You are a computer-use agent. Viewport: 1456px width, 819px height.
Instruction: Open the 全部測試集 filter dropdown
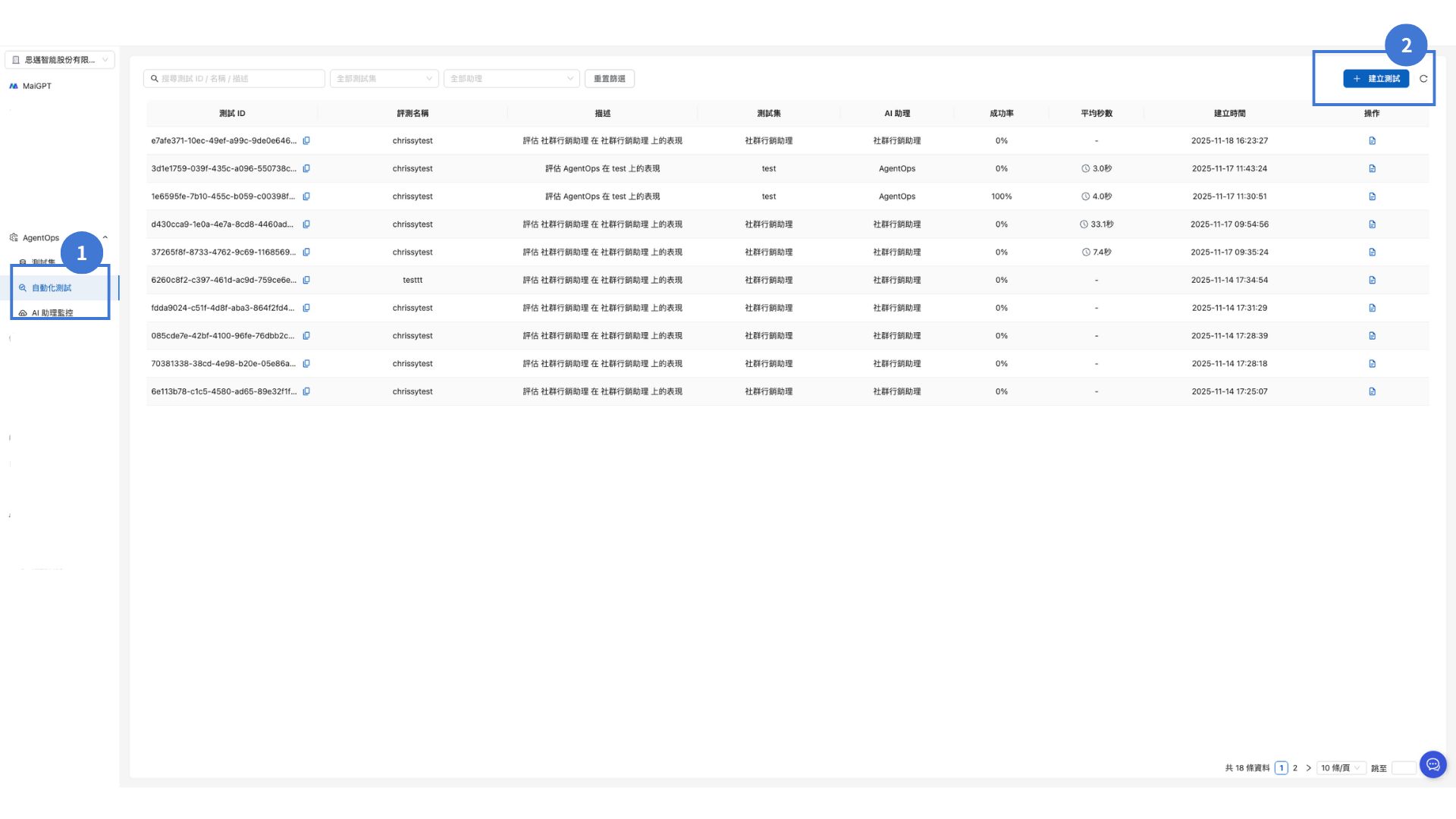click(384, 79)
